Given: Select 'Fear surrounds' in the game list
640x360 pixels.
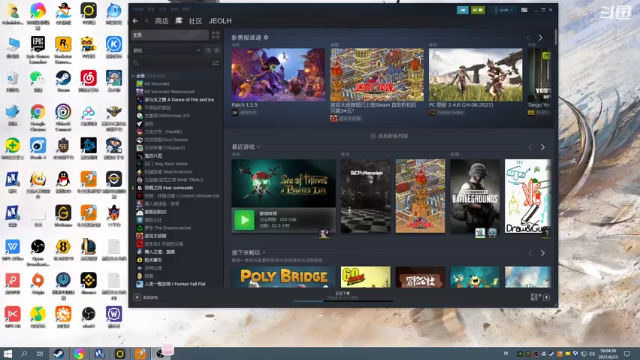Looking at the screenshot, I should (x=168, y=188).
